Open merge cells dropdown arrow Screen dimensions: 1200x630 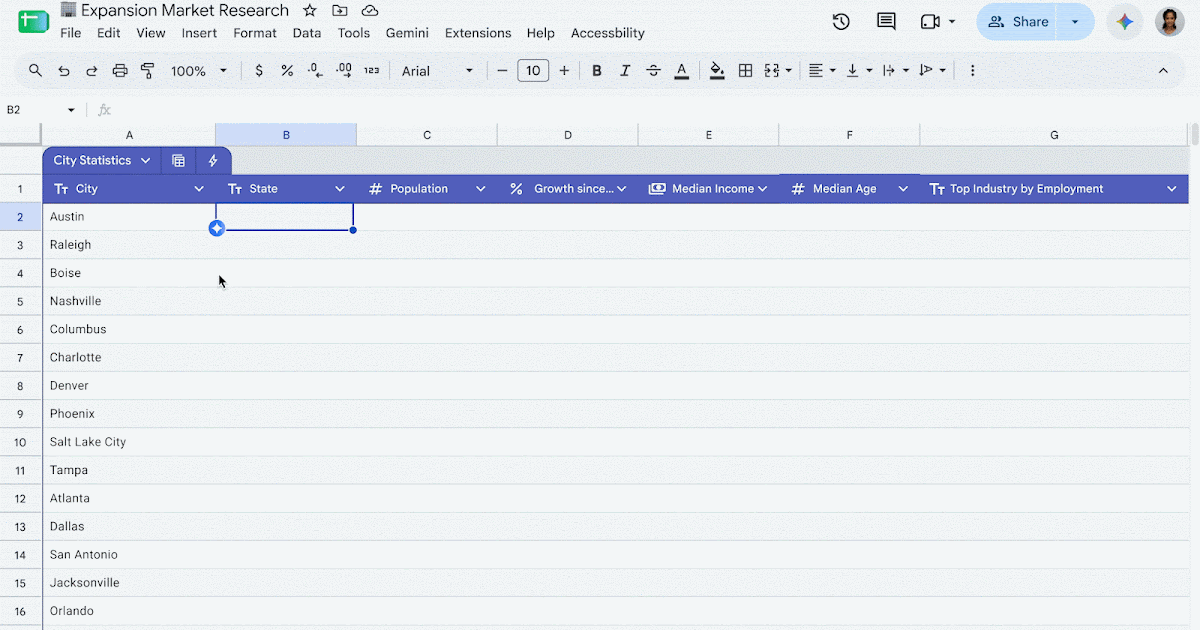[789, 71]
